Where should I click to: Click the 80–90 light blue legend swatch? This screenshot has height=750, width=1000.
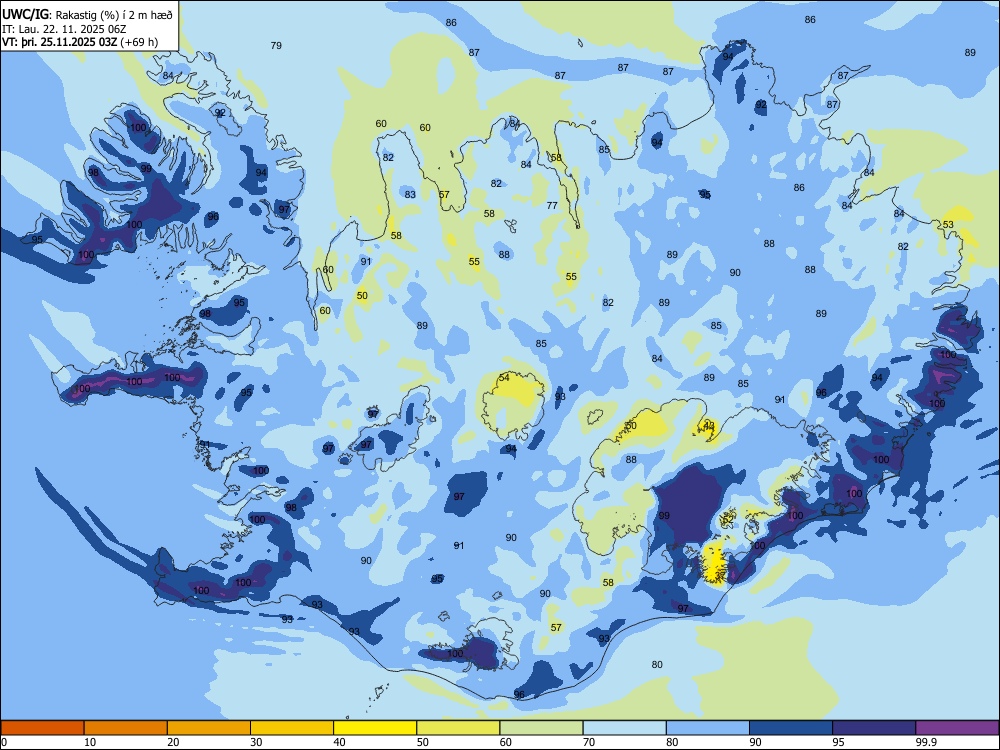(x=708, y=728)
